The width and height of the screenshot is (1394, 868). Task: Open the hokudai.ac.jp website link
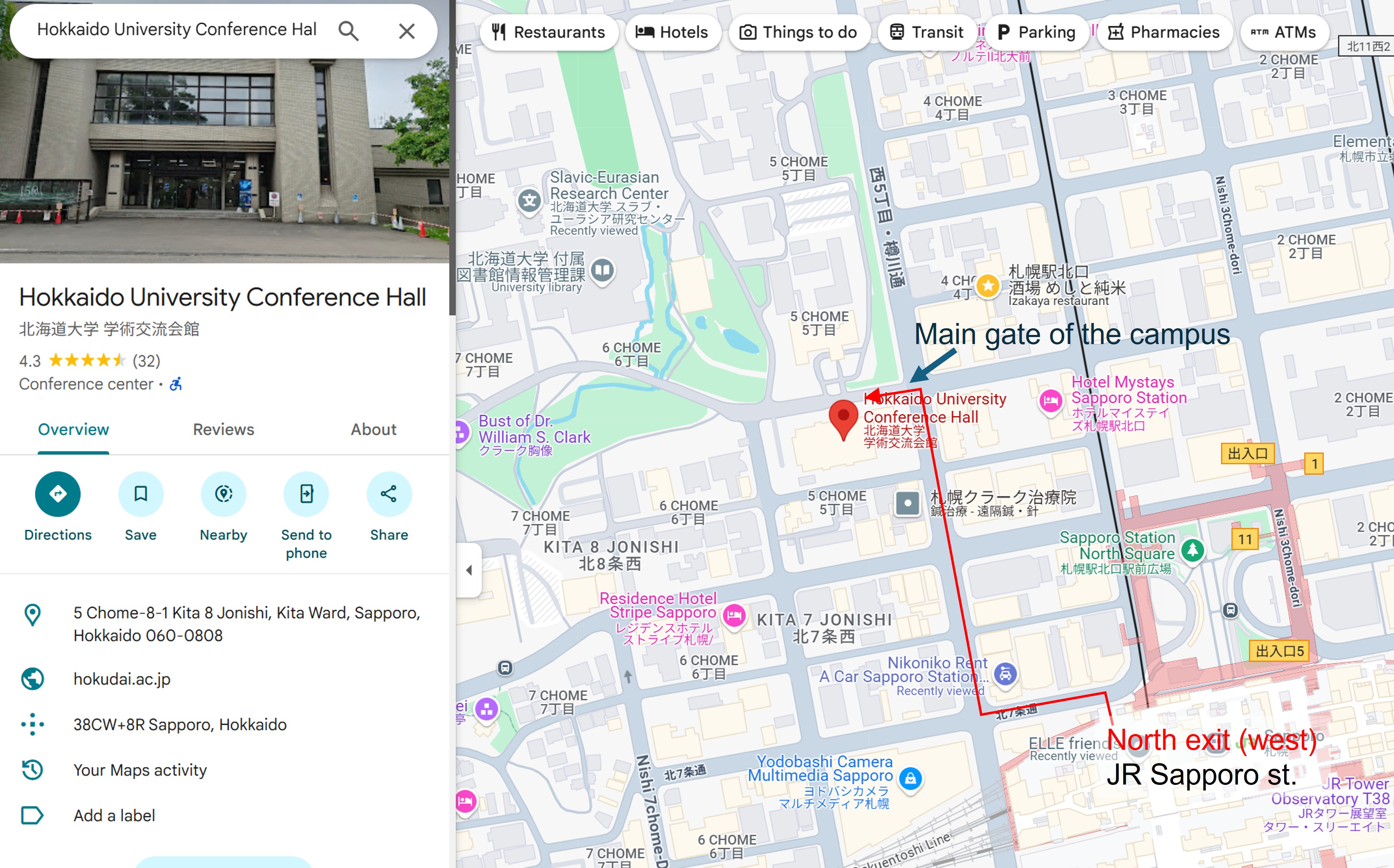point(122,679)
